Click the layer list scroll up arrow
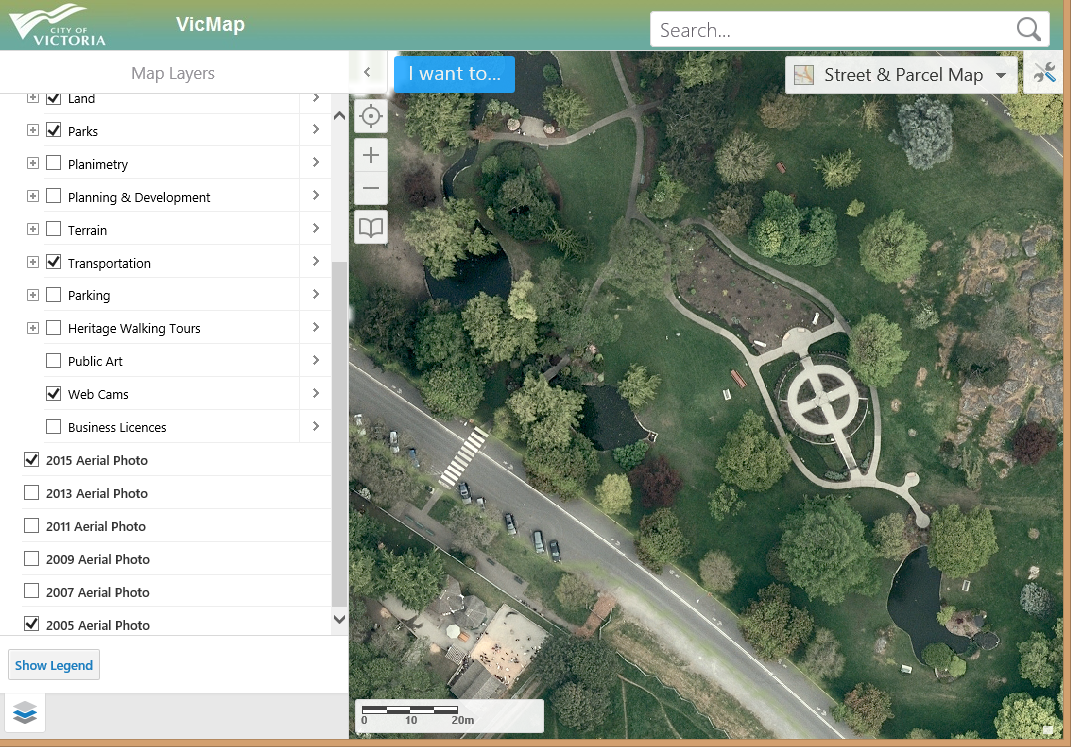Image resolution: width=1071 pixels, height=747 pixels. point(339,116)
